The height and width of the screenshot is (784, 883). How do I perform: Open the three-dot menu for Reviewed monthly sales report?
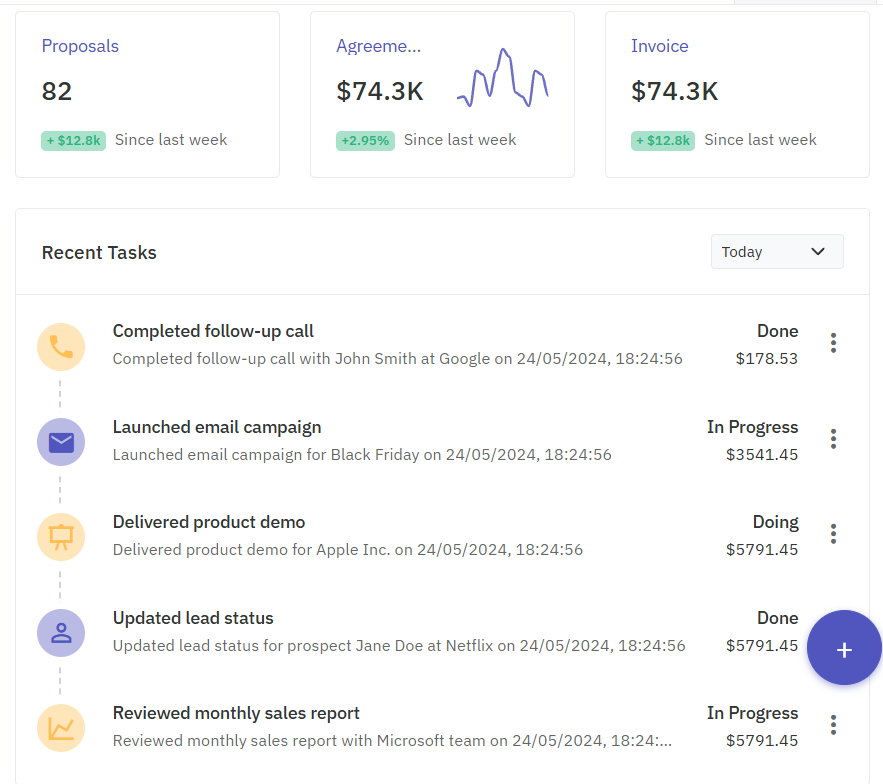(x=833, y=725)
